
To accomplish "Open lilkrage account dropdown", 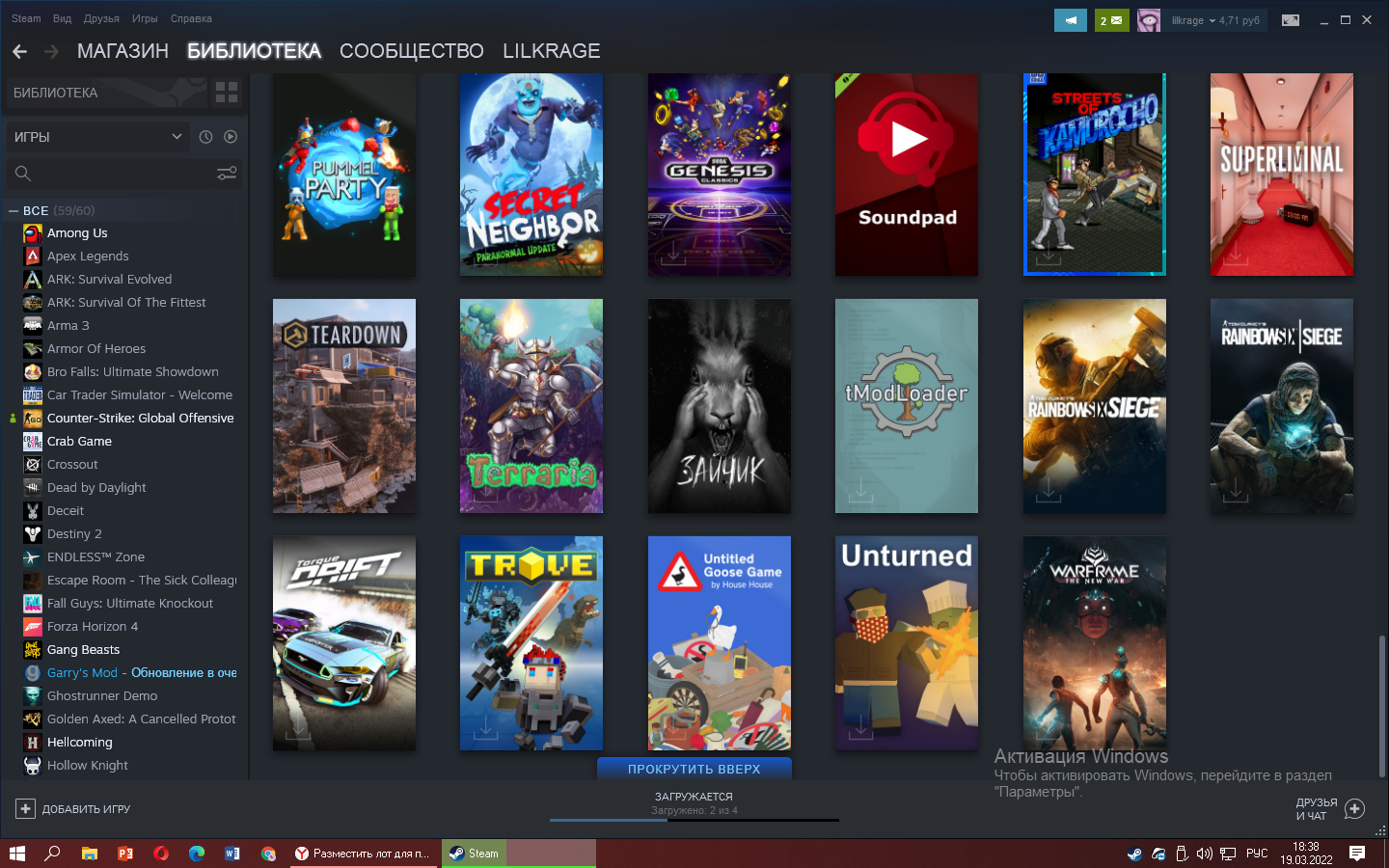I will 1215,20.
